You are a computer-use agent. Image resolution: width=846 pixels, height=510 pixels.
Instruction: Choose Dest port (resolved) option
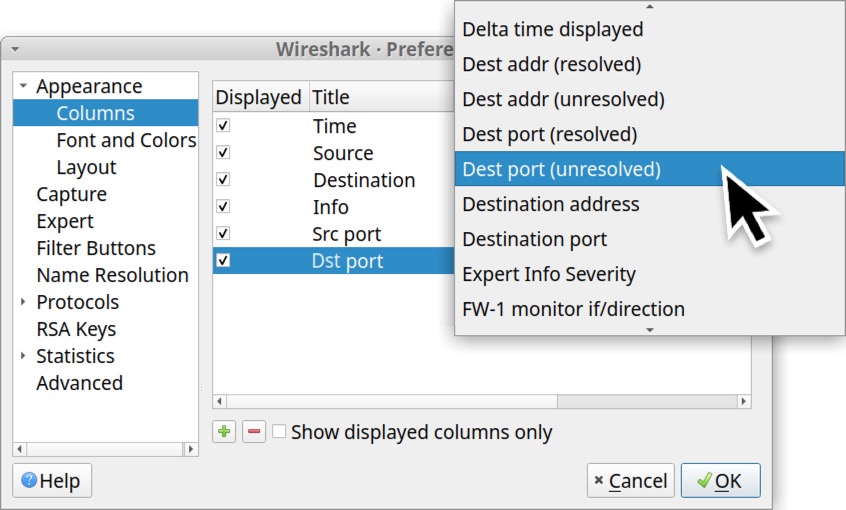(x=650, y=134)
